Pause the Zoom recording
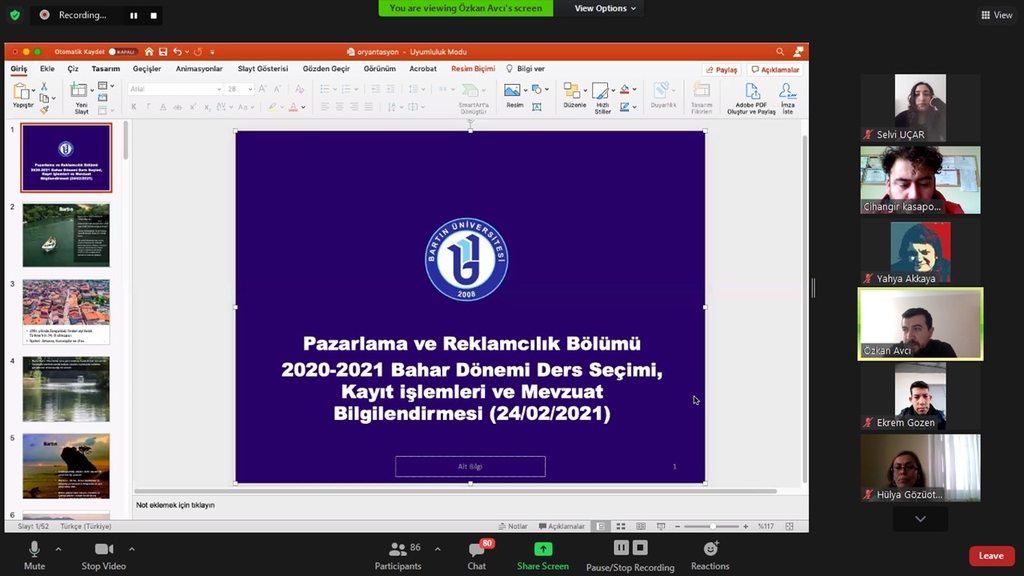Image resolution: width=1024 pixels, height=576 pixels. coord(621,547)
